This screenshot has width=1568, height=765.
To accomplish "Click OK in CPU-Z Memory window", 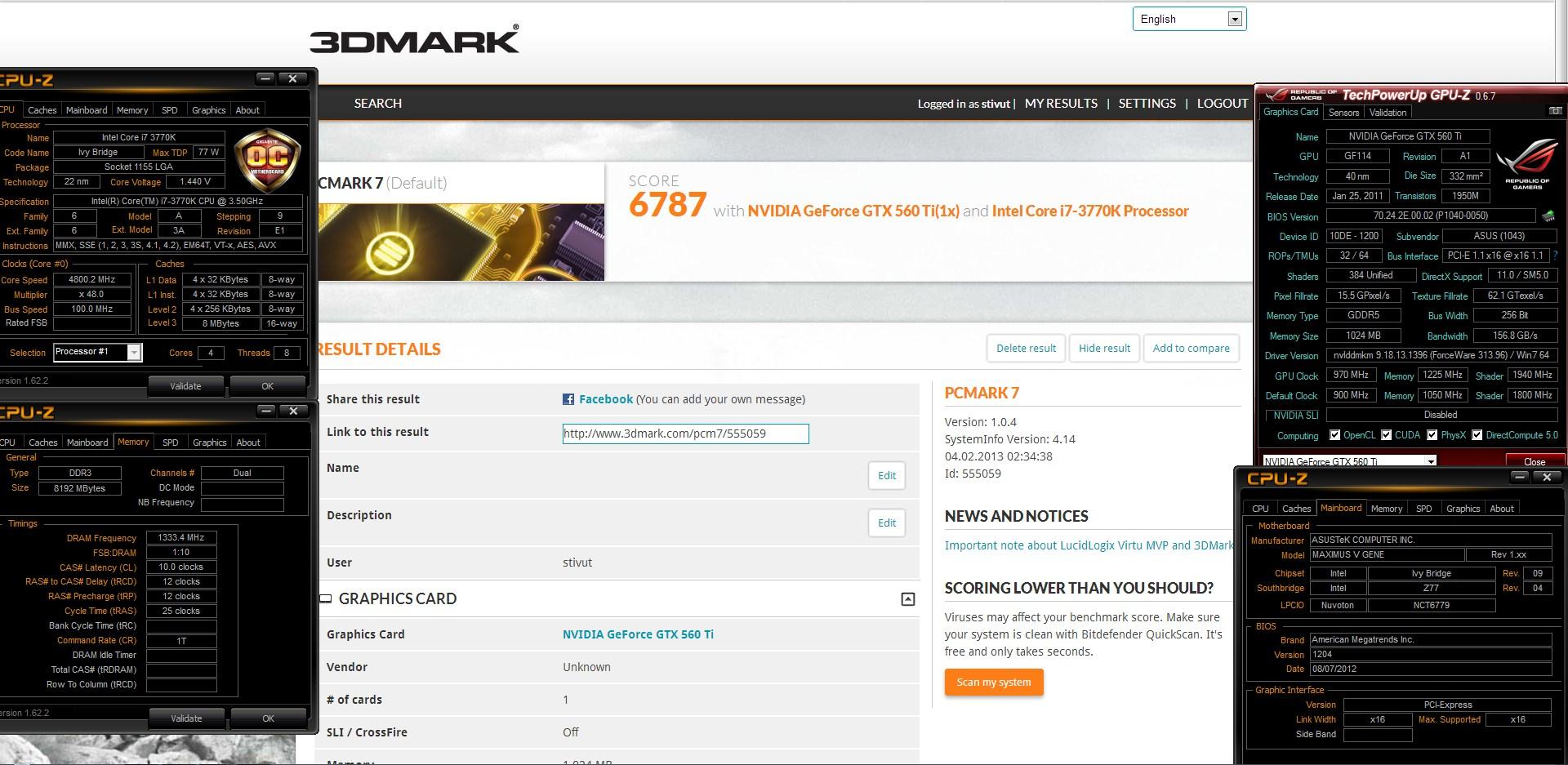I will click(268, 718).
